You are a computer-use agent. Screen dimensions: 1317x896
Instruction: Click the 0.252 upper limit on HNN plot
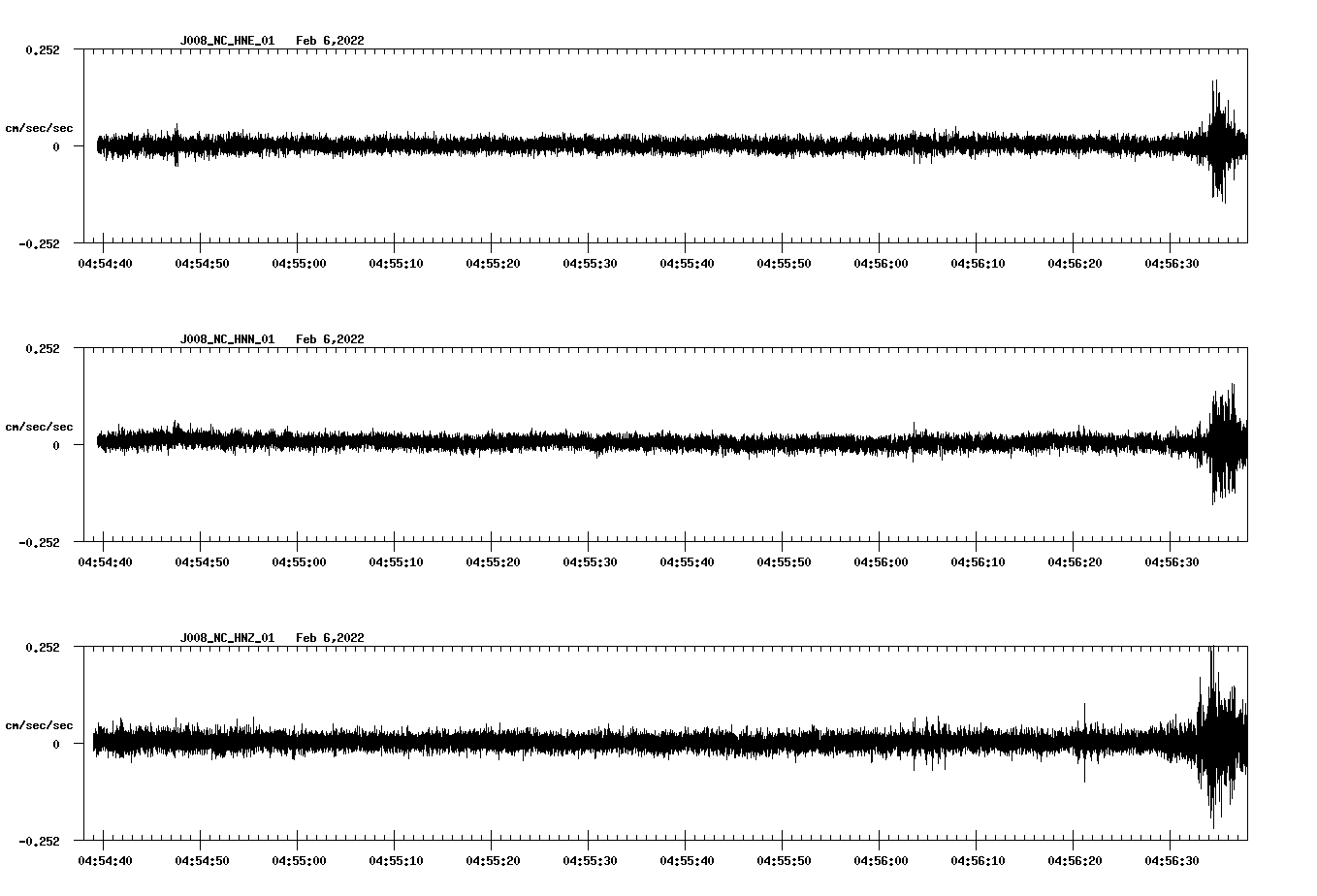pos(43,348)
